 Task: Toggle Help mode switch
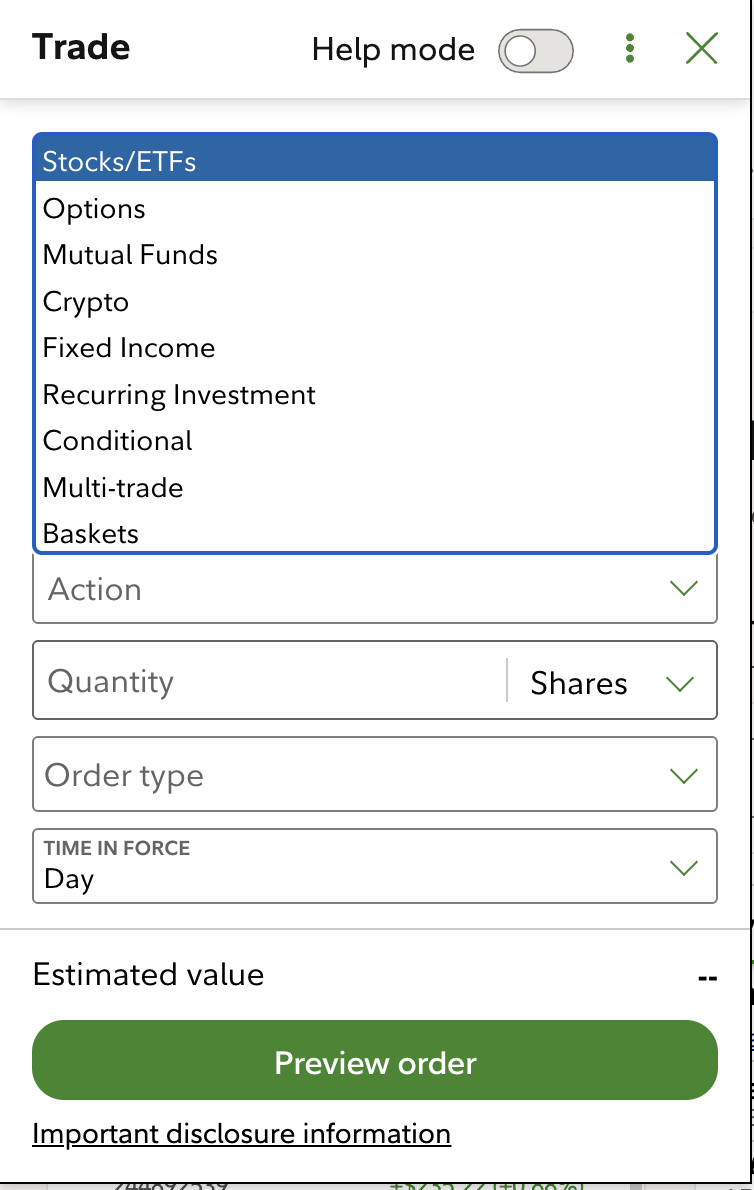click(536, 51)
